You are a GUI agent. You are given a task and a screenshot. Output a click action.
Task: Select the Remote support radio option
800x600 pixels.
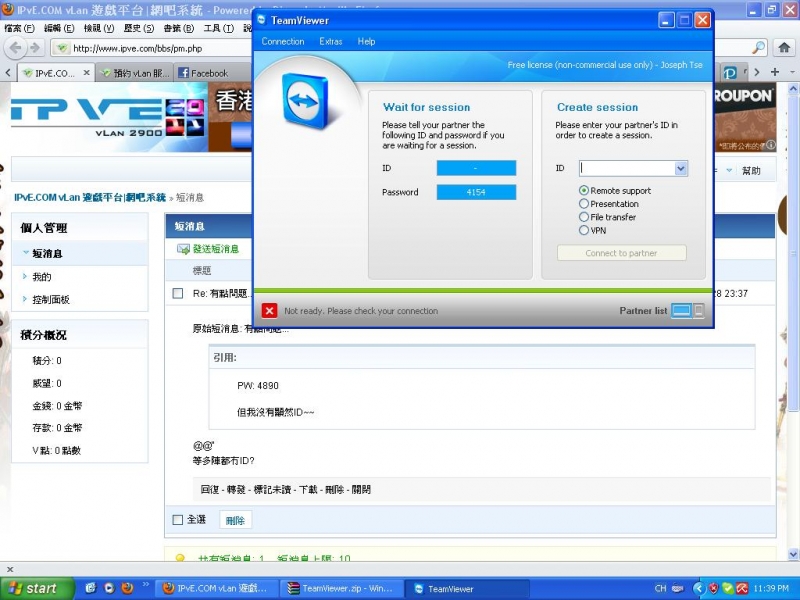[x=584, y=190]
